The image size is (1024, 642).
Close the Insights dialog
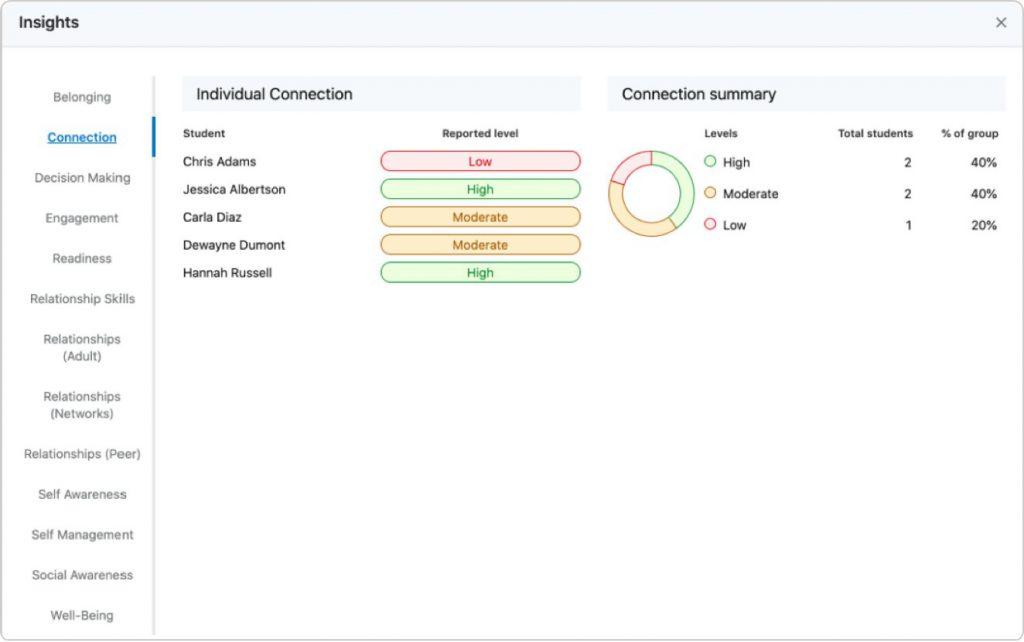pos(1000,23)
